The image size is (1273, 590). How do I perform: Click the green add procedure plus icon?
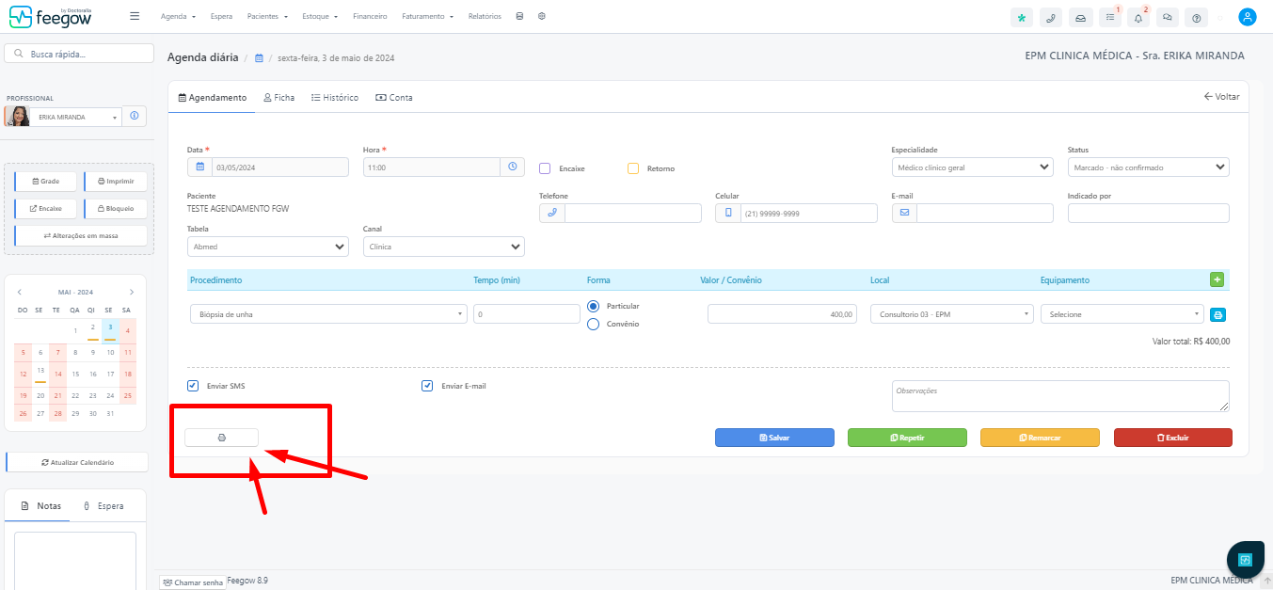click(x=1217, y=280)
